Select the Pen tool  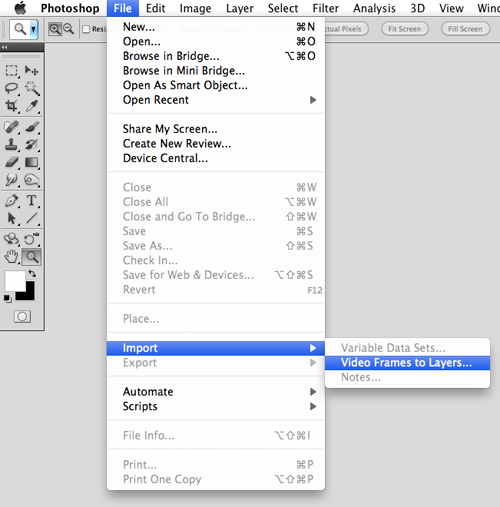coord(11,201)
